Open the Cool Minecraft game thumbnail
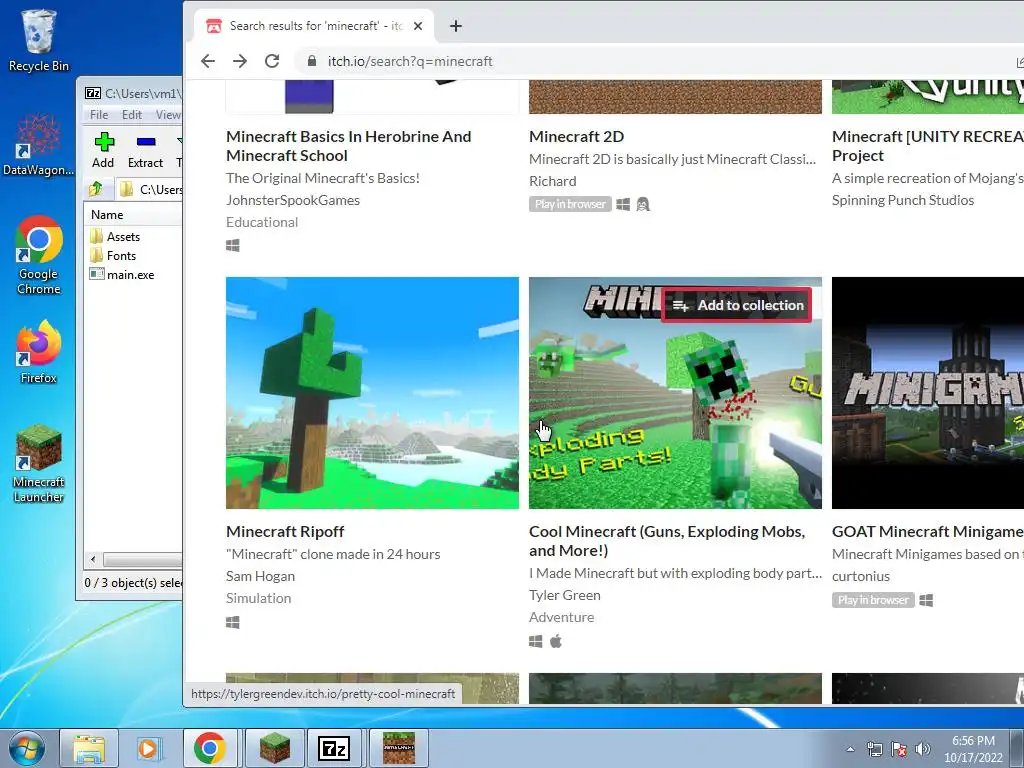The height and width of the screenshot is (768, 1024). pos(675,393)
